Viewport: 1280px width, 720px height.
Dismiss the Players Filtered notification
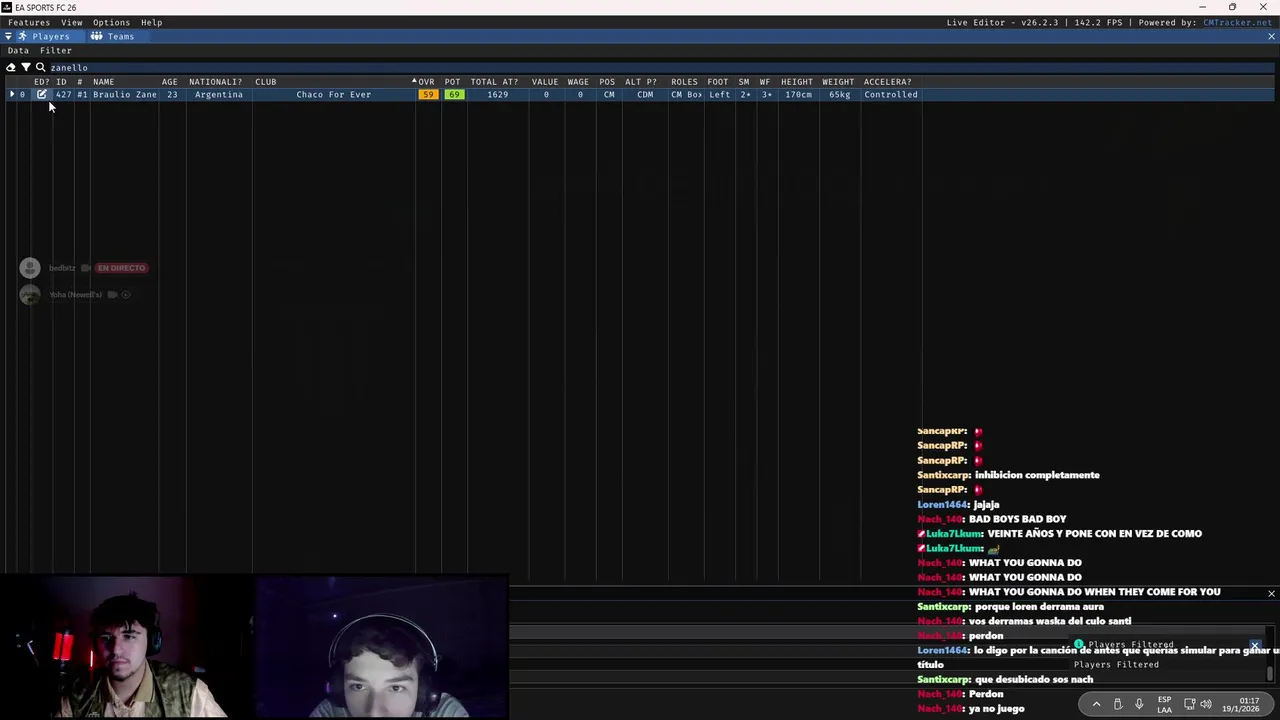1255,645
